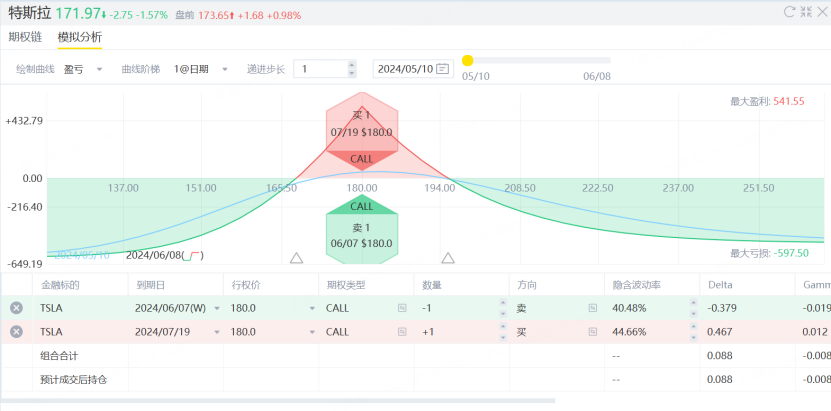
Task: Click the 组合合计 row label
Action: pos(59,356)
